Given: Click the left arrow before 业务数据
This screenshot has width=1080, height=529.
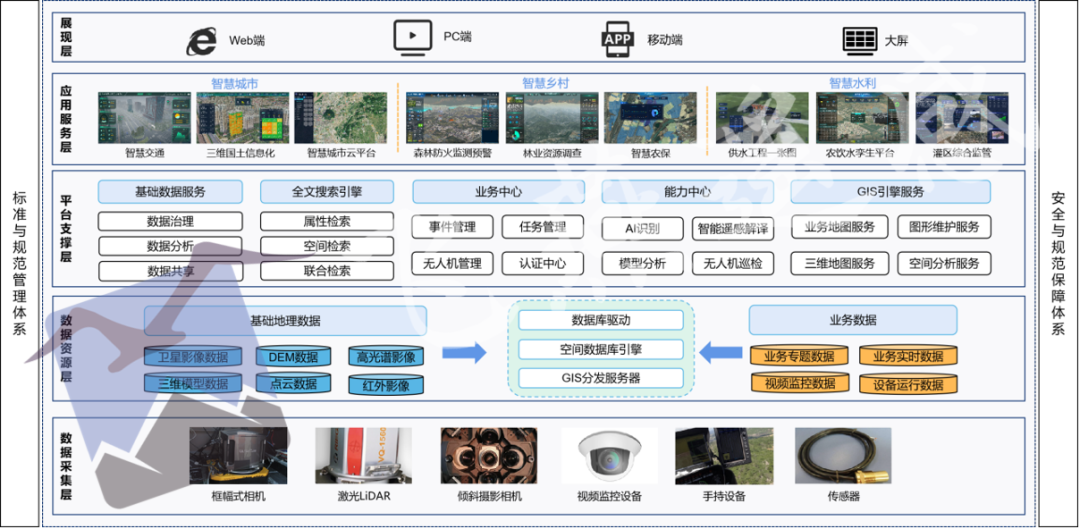Looking at the screenshot, I should (720, 352).
